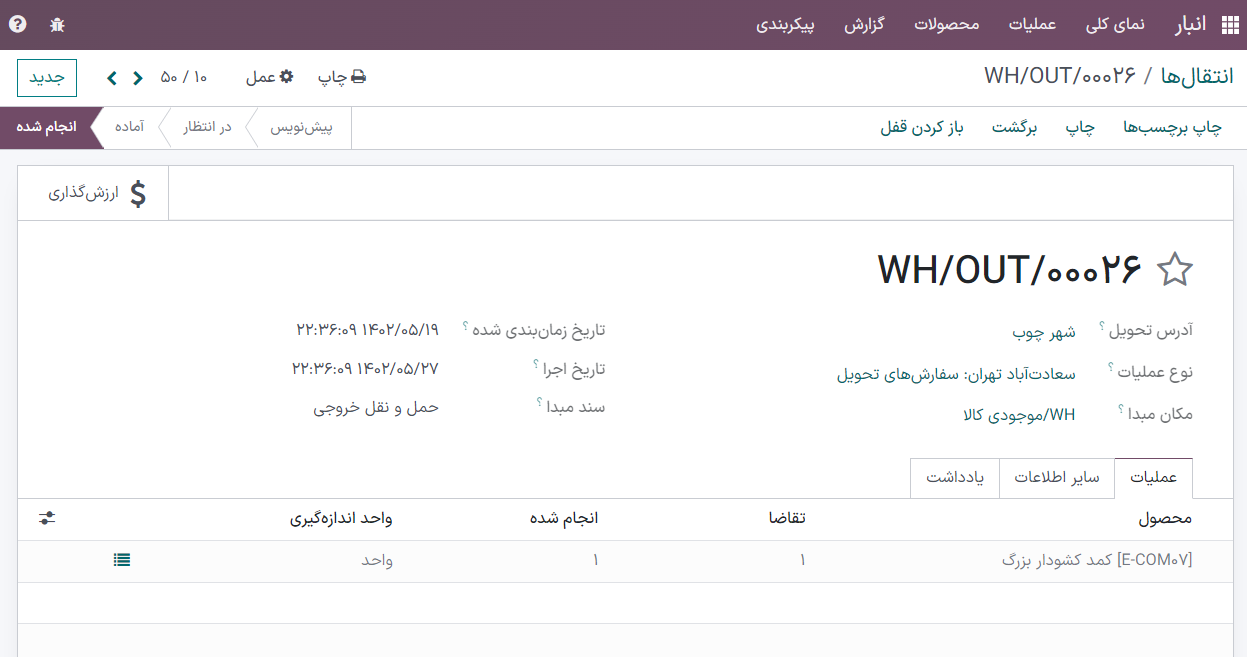
Task: Switch to the یادداشت notes tab
Action: pos(955,478)
